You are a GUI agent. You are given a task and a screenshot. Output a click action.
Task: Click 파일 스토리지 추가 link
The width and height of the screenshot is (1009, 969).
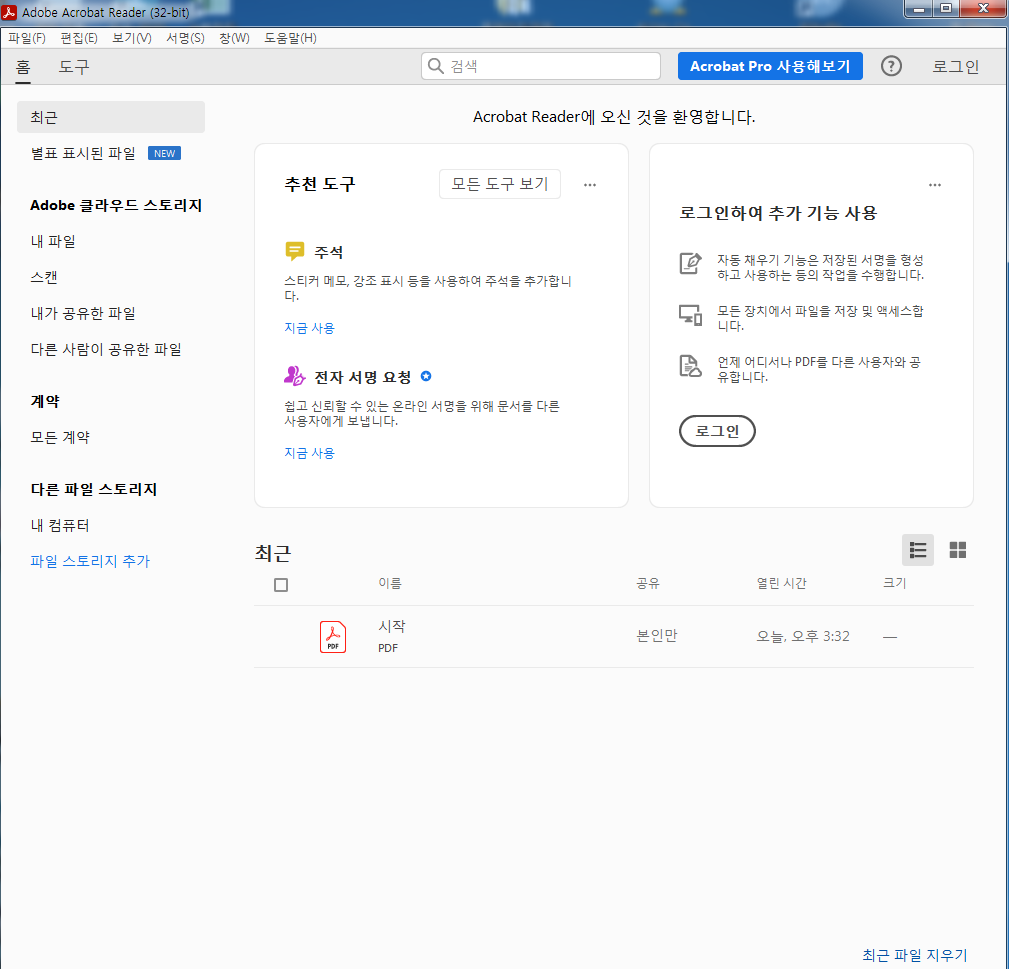coord(90,560)
